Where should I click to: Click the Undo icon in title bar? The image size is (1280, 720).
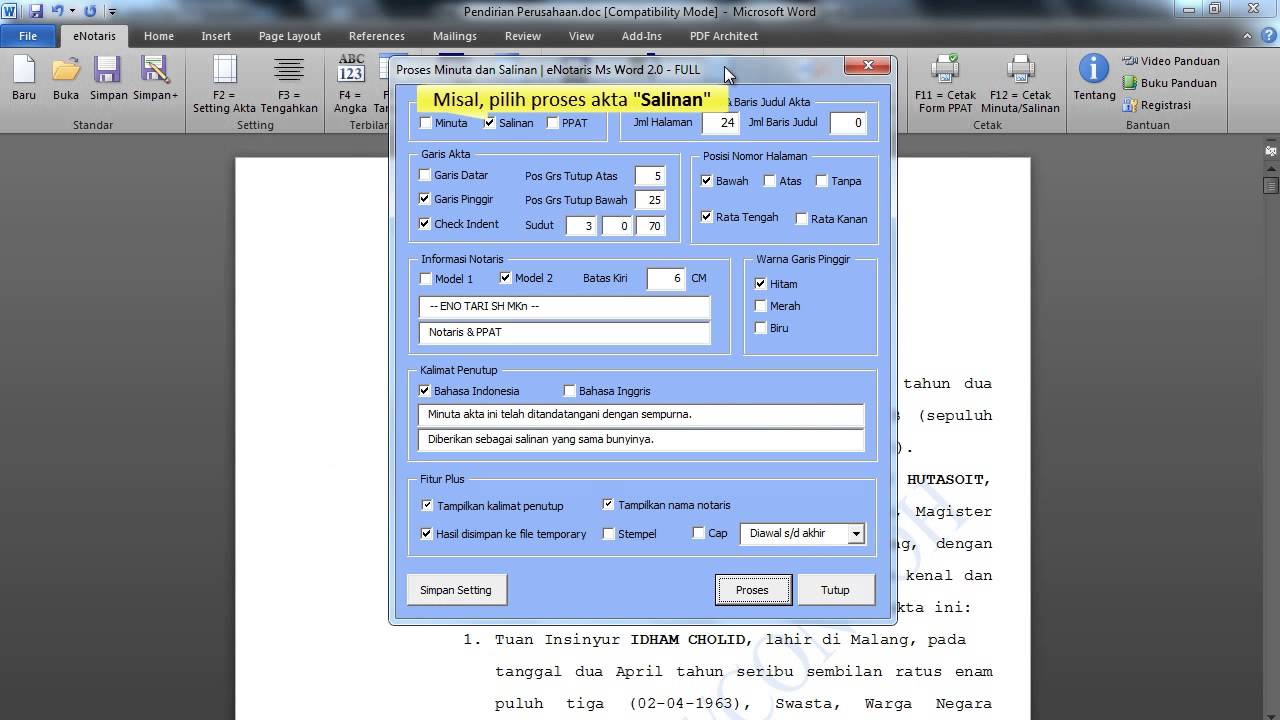point(57,12)
